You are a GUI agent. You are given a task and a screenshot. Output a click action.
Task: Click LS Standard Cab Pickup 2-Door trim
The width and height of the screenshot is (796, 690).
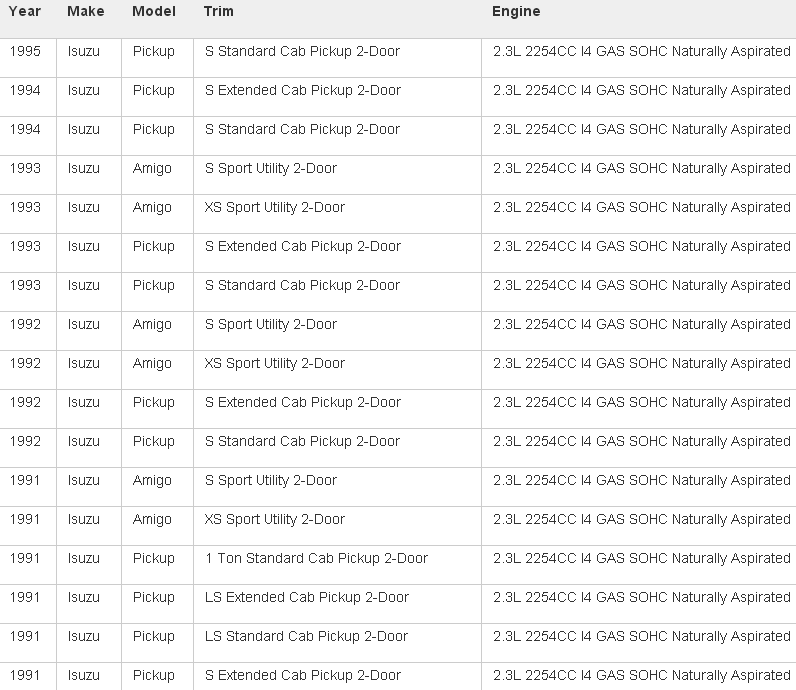pyautogui.click(x=306, y=636)
